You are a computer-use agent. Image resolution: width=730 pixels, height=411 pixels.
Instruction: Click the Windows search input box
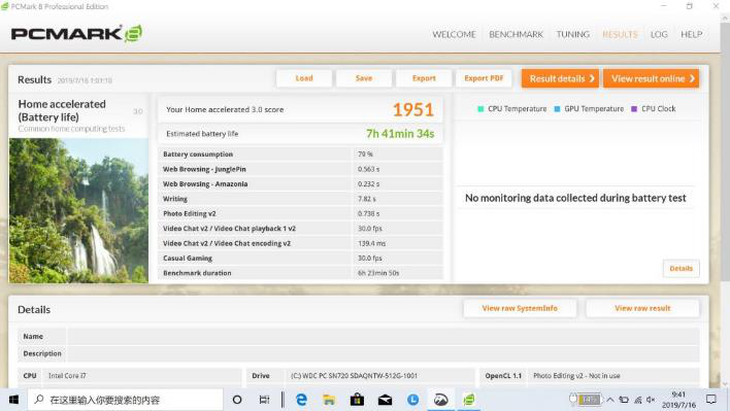(125, 400)
